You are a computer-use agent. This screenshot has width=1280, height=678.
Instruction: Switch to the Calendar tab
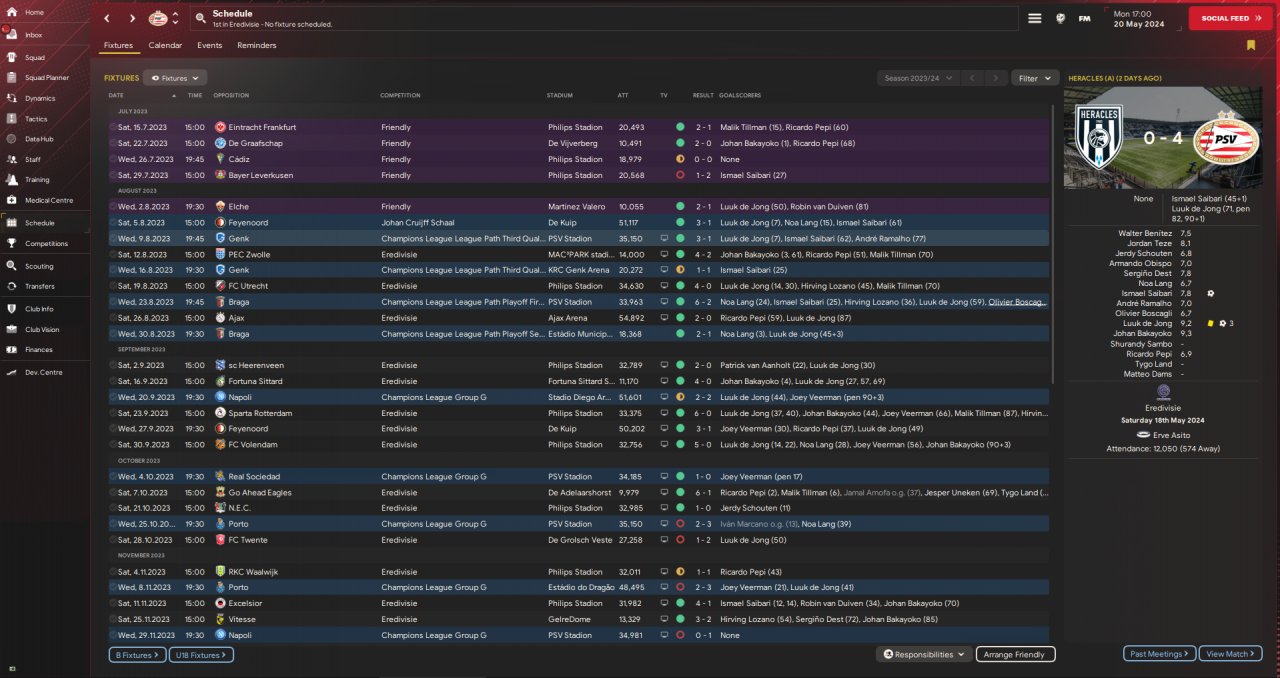click(165, 46)
